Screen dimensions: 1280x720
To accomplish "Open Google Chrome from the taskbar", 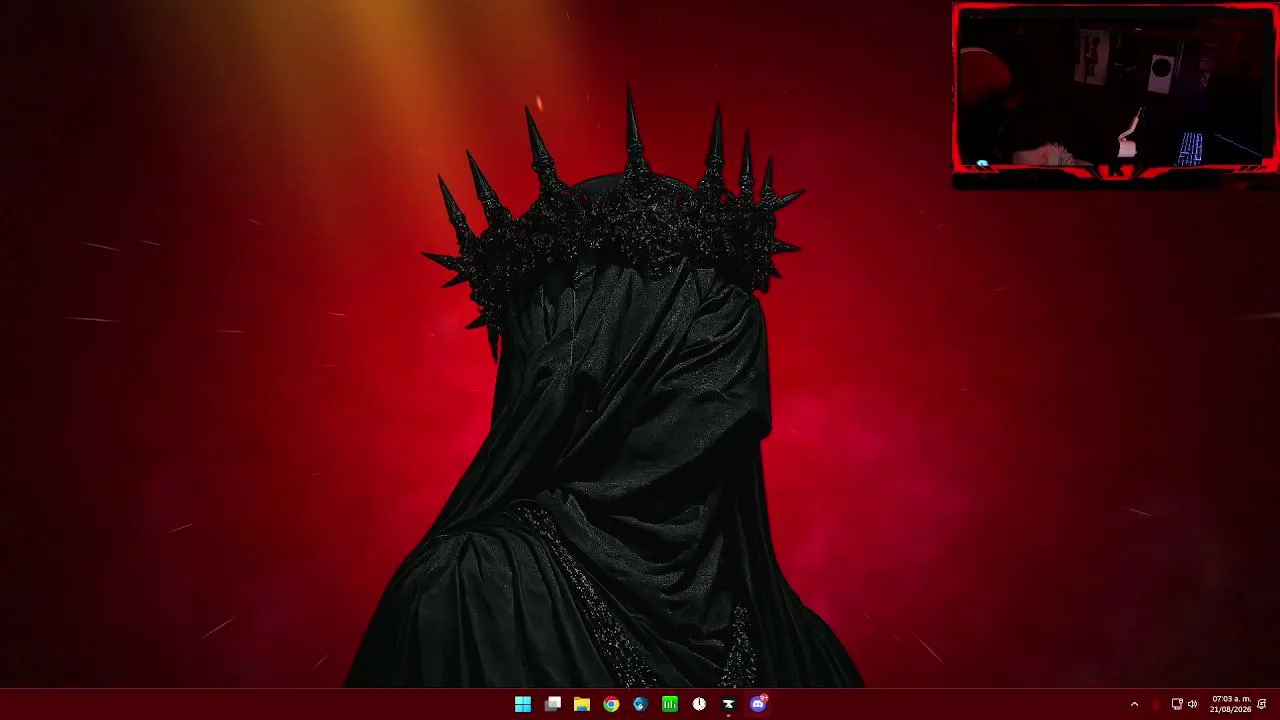I will (611, 704).
